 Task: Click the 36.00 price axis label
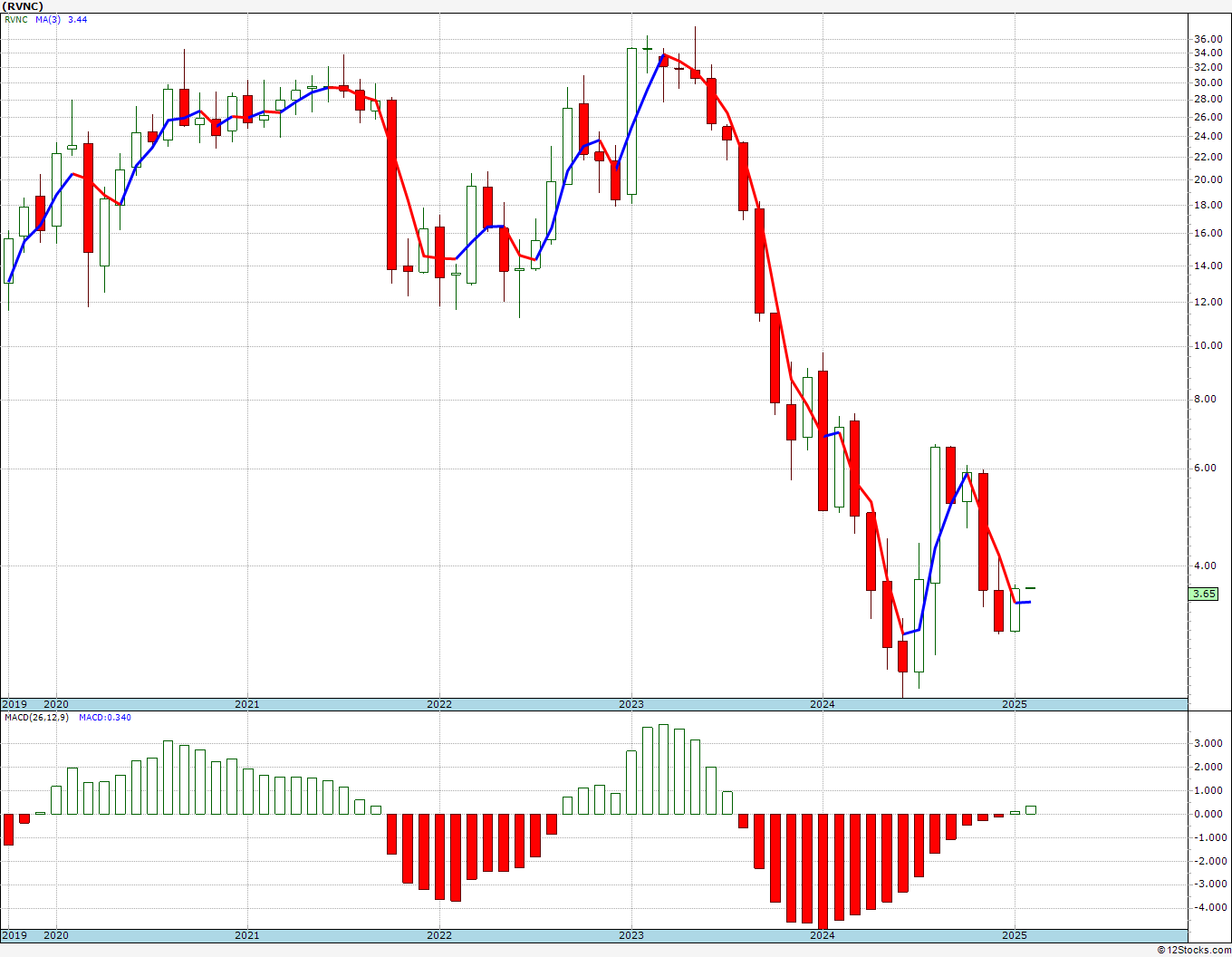[x=1207, y=39]
